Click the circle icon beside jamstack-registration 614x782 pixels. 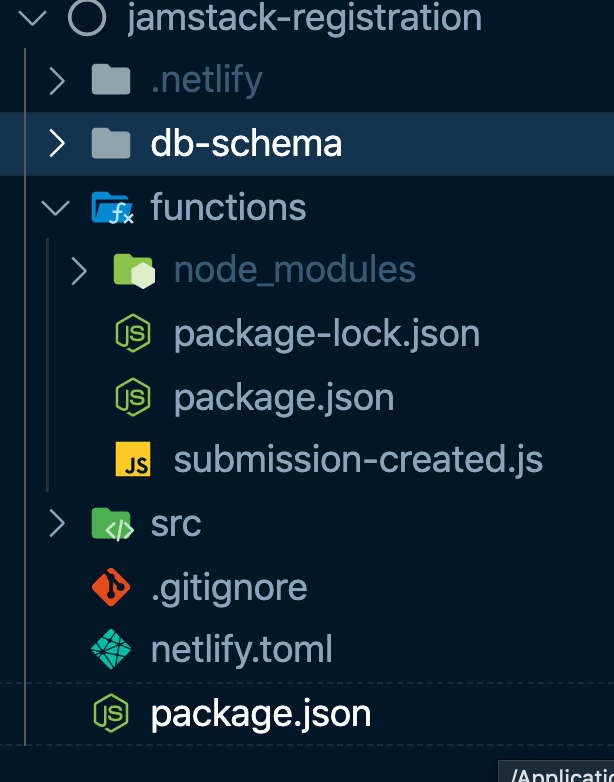87,16
